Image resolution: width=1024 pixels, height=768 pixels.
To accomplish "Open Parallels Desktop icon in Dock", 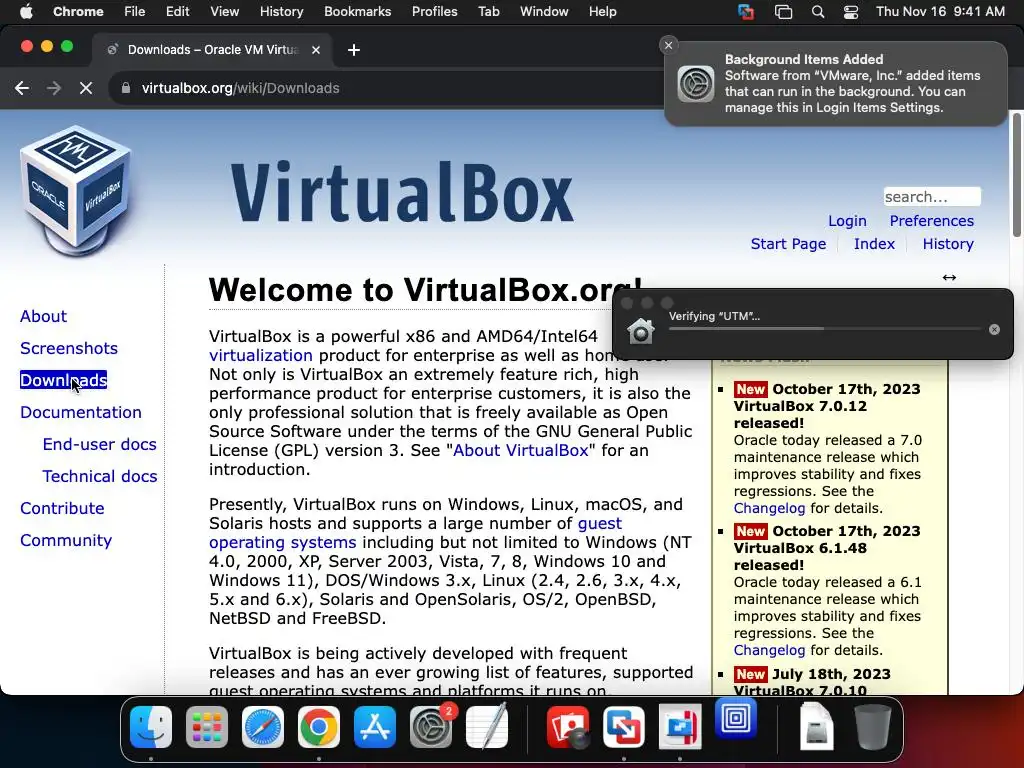I will [x=680, y=727].
